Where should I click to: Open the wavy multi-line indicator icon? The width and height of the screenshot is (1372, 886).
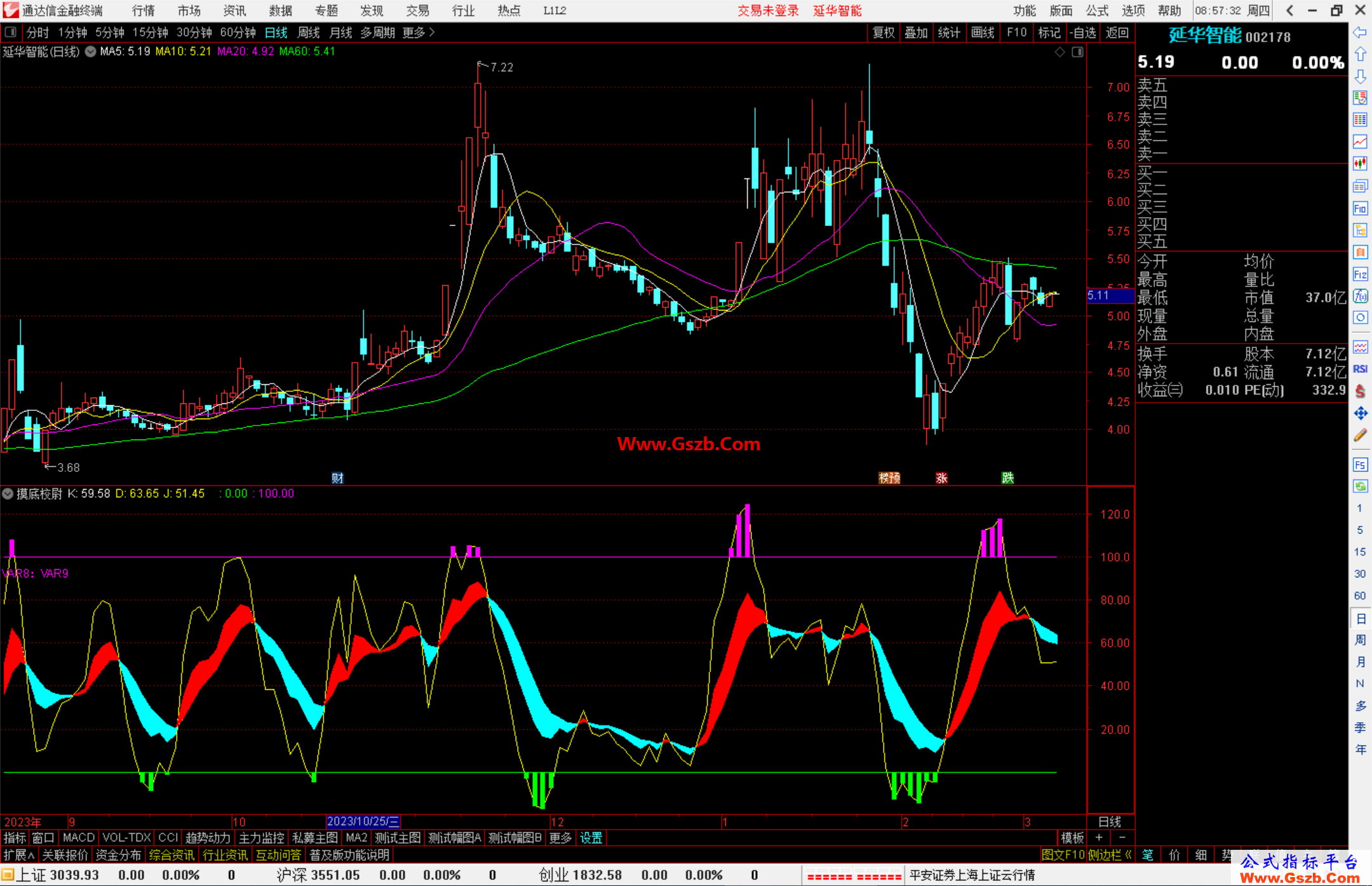tap(1360, 347)
